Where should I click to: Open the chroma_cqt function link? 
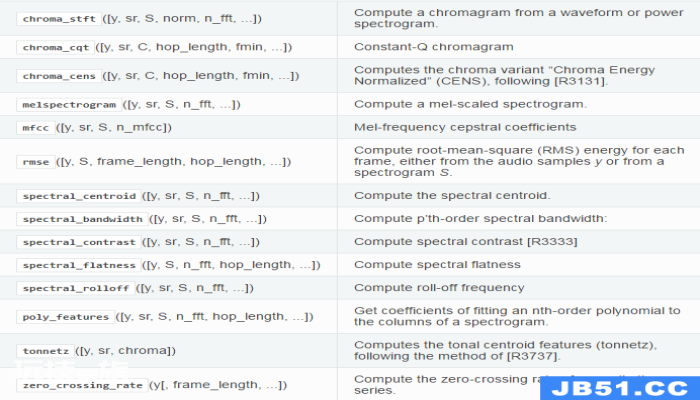(55, 47)
